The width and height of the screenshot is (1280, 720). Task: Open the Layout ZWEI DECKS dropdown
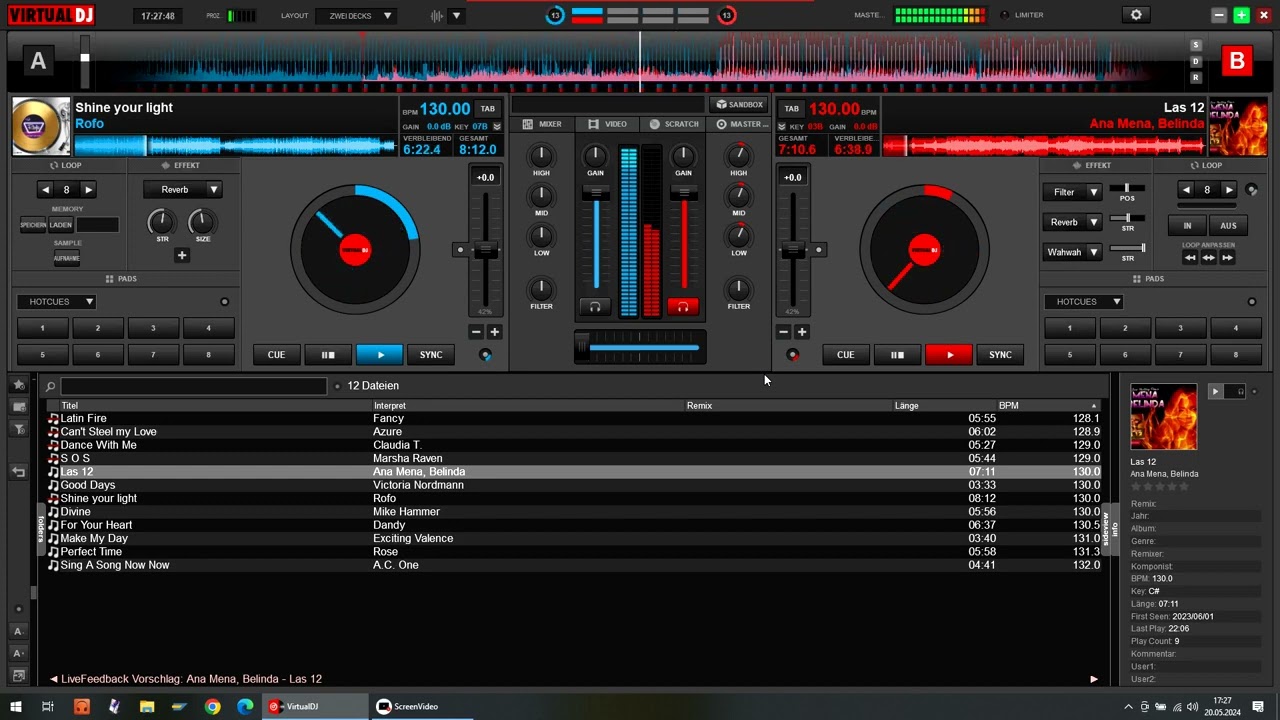(x=356, y=16)
